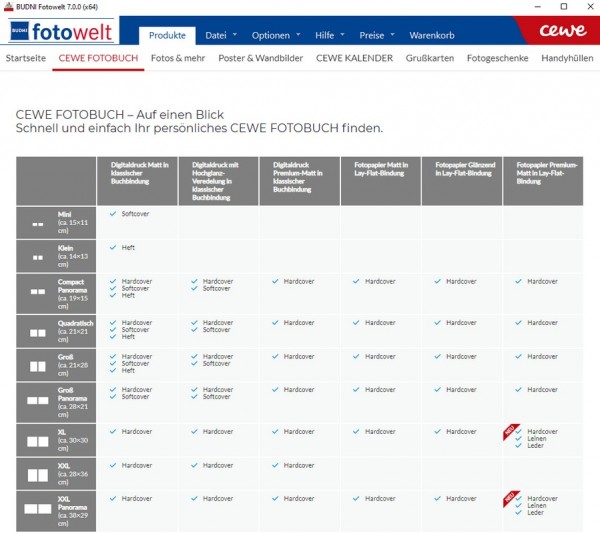Screen dimensions: 600x534
Task: Open the CEWE KALENDER tab
Action: 354,58
